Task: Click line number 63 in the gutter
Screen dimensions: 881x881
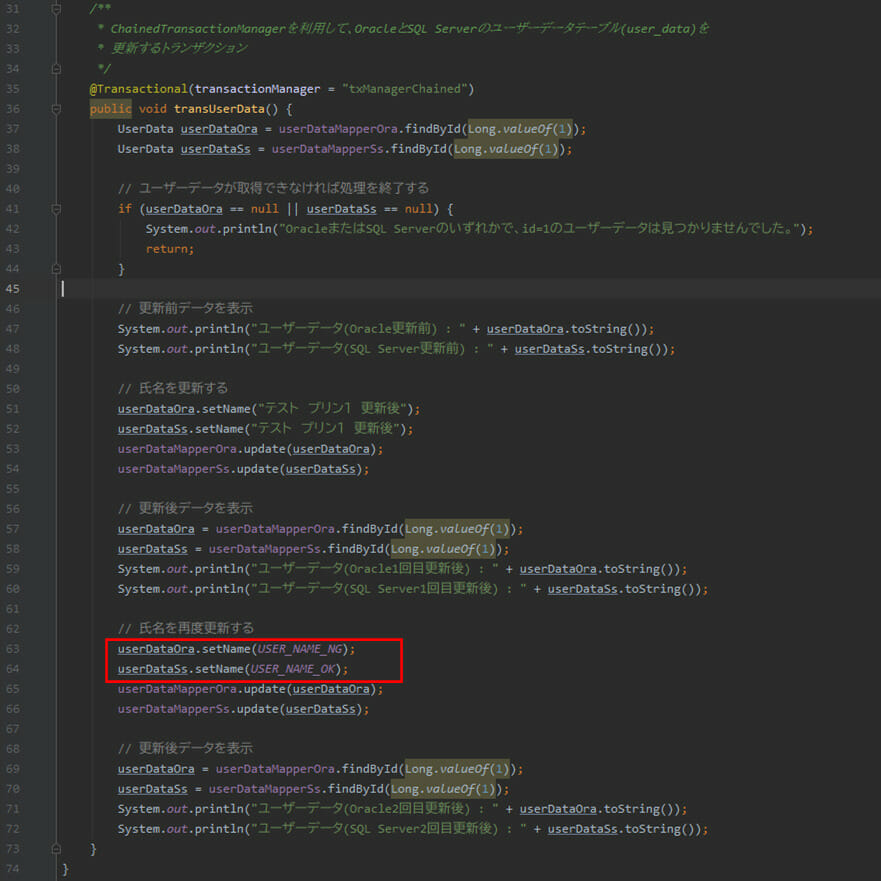Action: [x=12, y=649]
